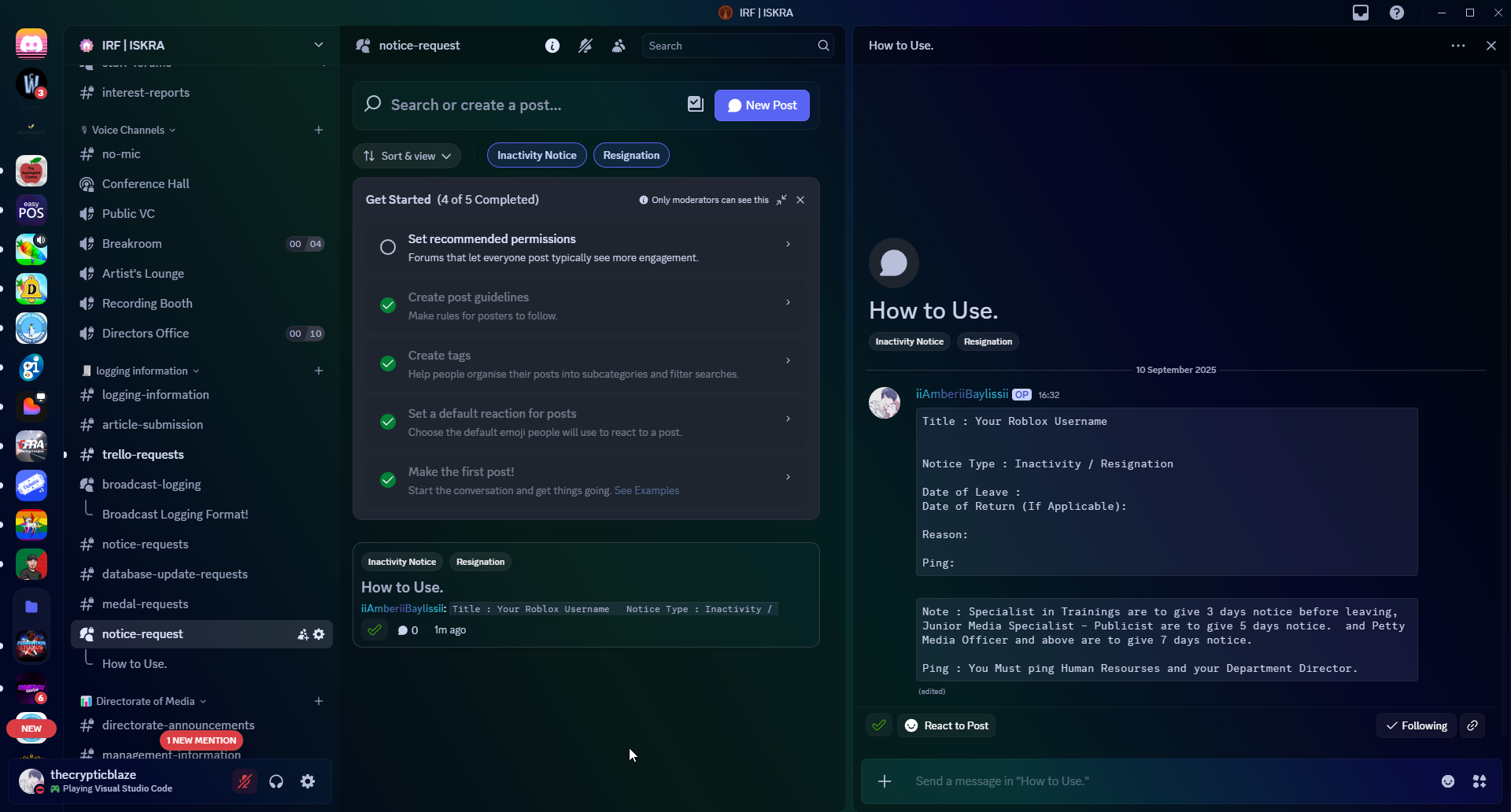Viewport: 1511px width, 812px height.
Task: Open the Discord inbox icon
Action: click(x=1361, y=13)
